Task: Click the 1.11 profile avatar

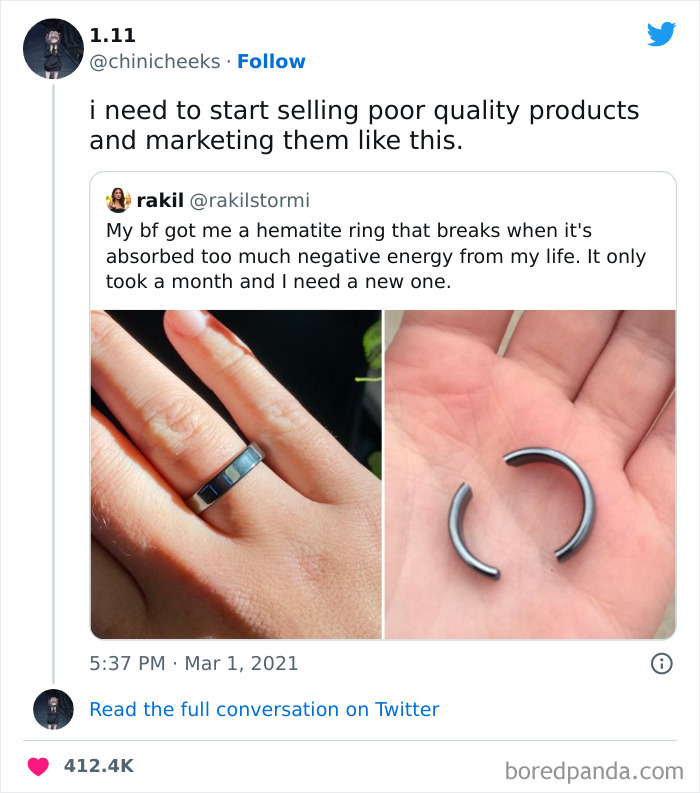Action: point(52,49)
